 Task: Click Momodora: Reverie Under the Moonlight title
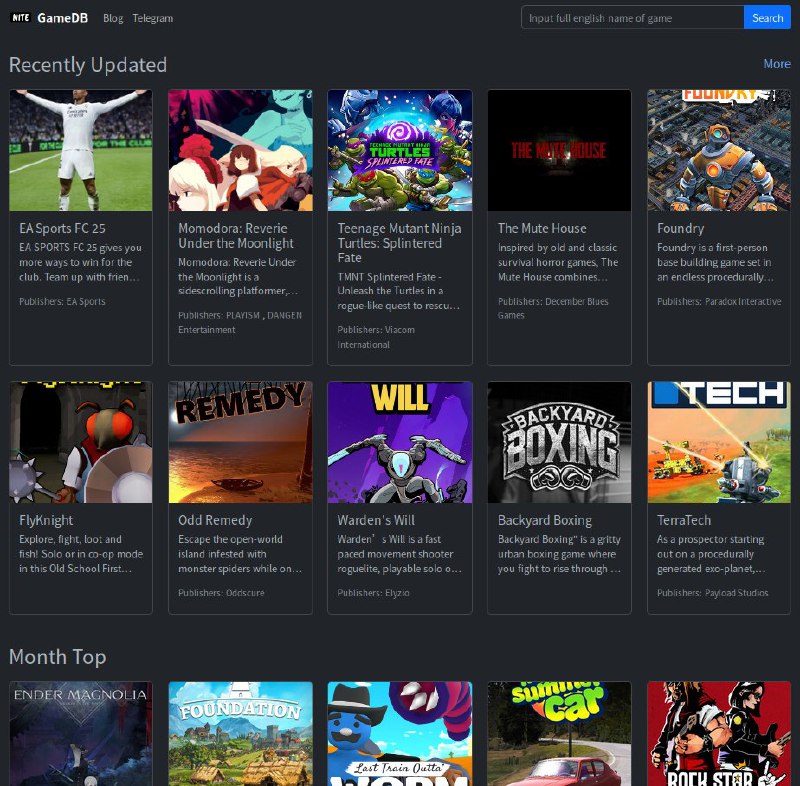[236, 236]
